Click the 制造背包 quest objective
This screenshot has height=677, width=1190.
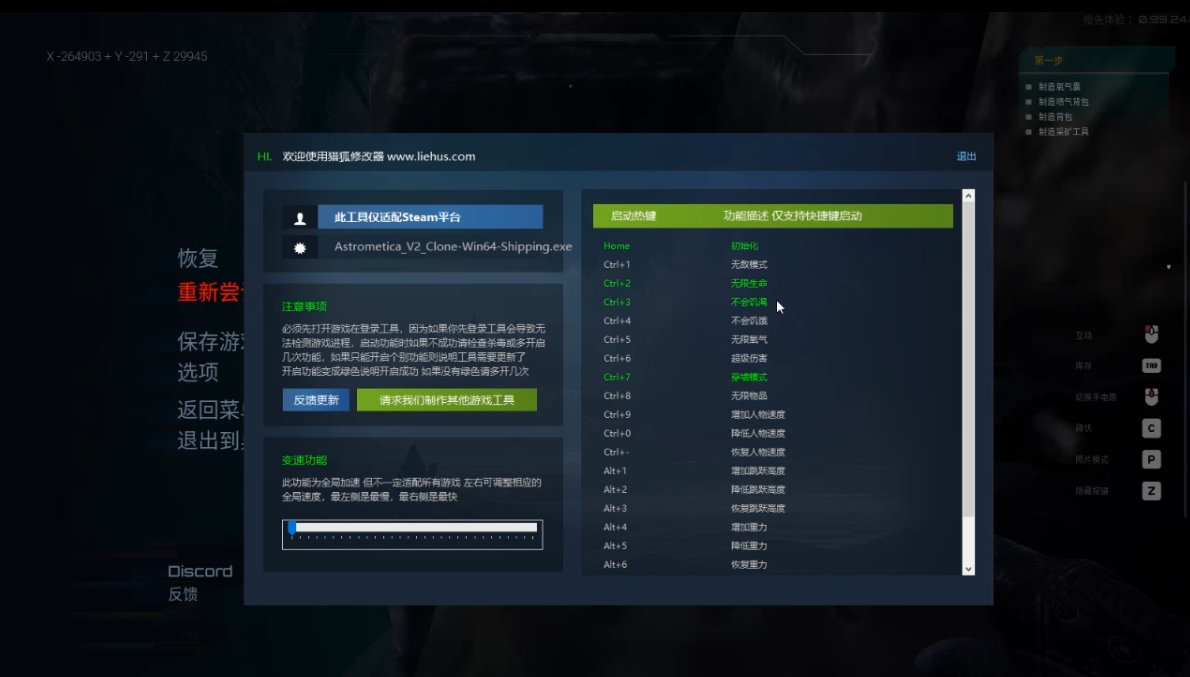1055,117
